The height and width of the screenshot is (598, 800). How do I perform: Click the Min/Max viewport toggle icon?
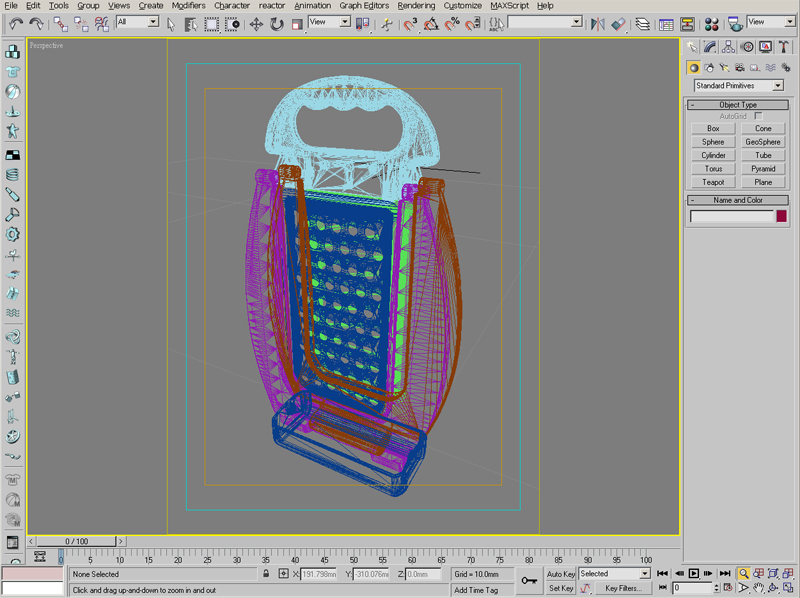pyautogui.click(x=788, y=588)
